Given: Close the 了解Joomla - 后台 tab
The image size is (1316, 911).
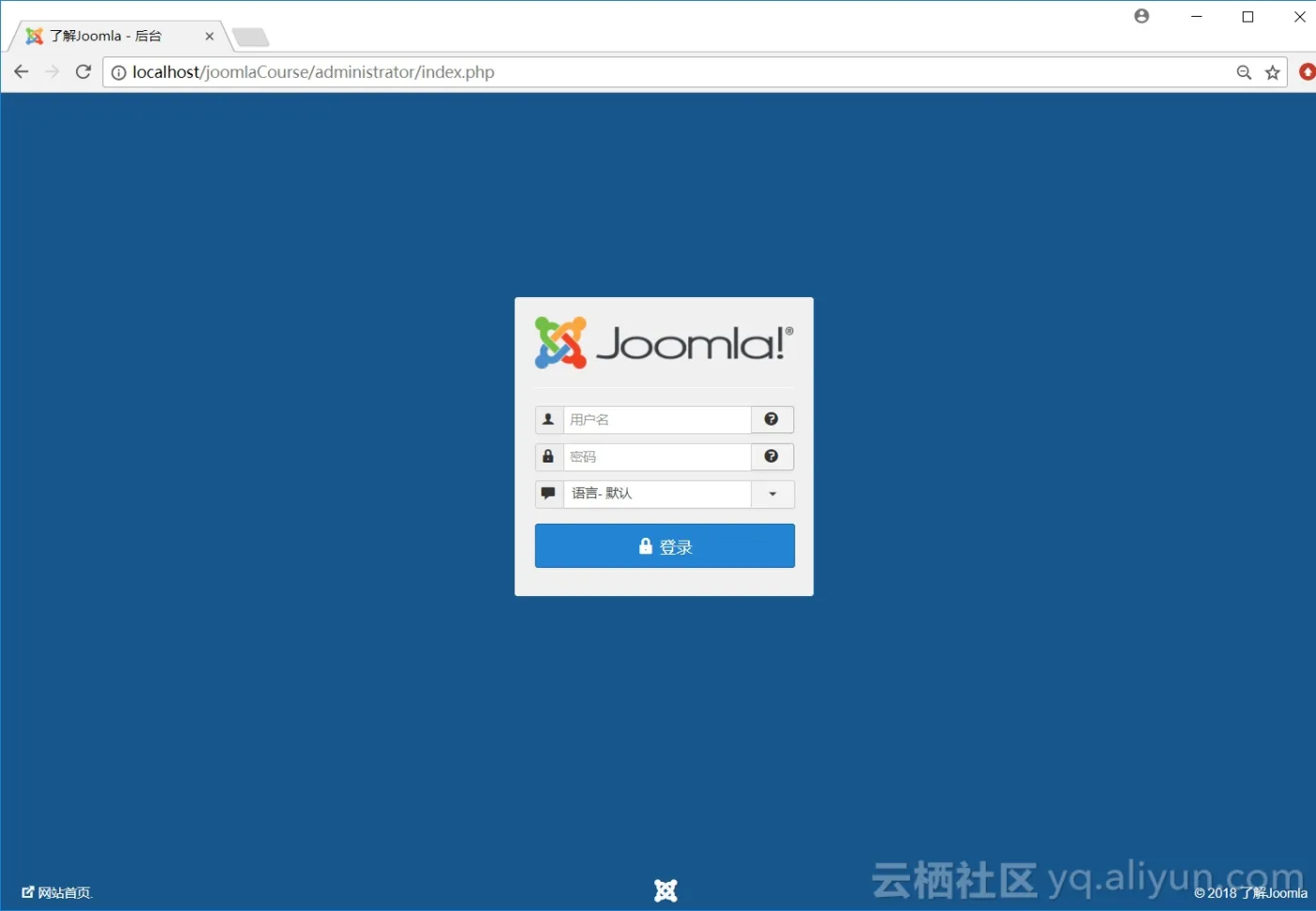Looking at the screenshot, I should coord(210,37).
